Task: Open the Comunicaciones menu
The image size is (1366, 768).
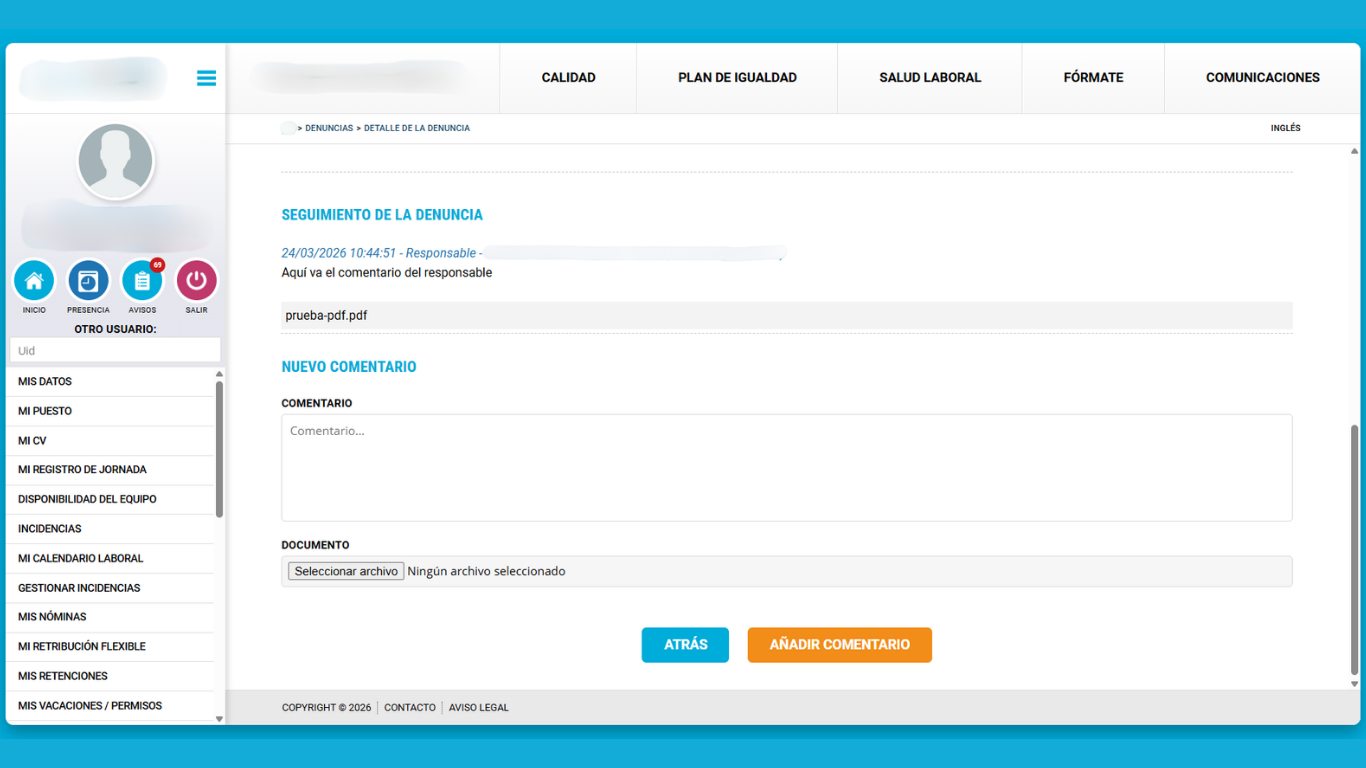Action: coord(1262,78)
